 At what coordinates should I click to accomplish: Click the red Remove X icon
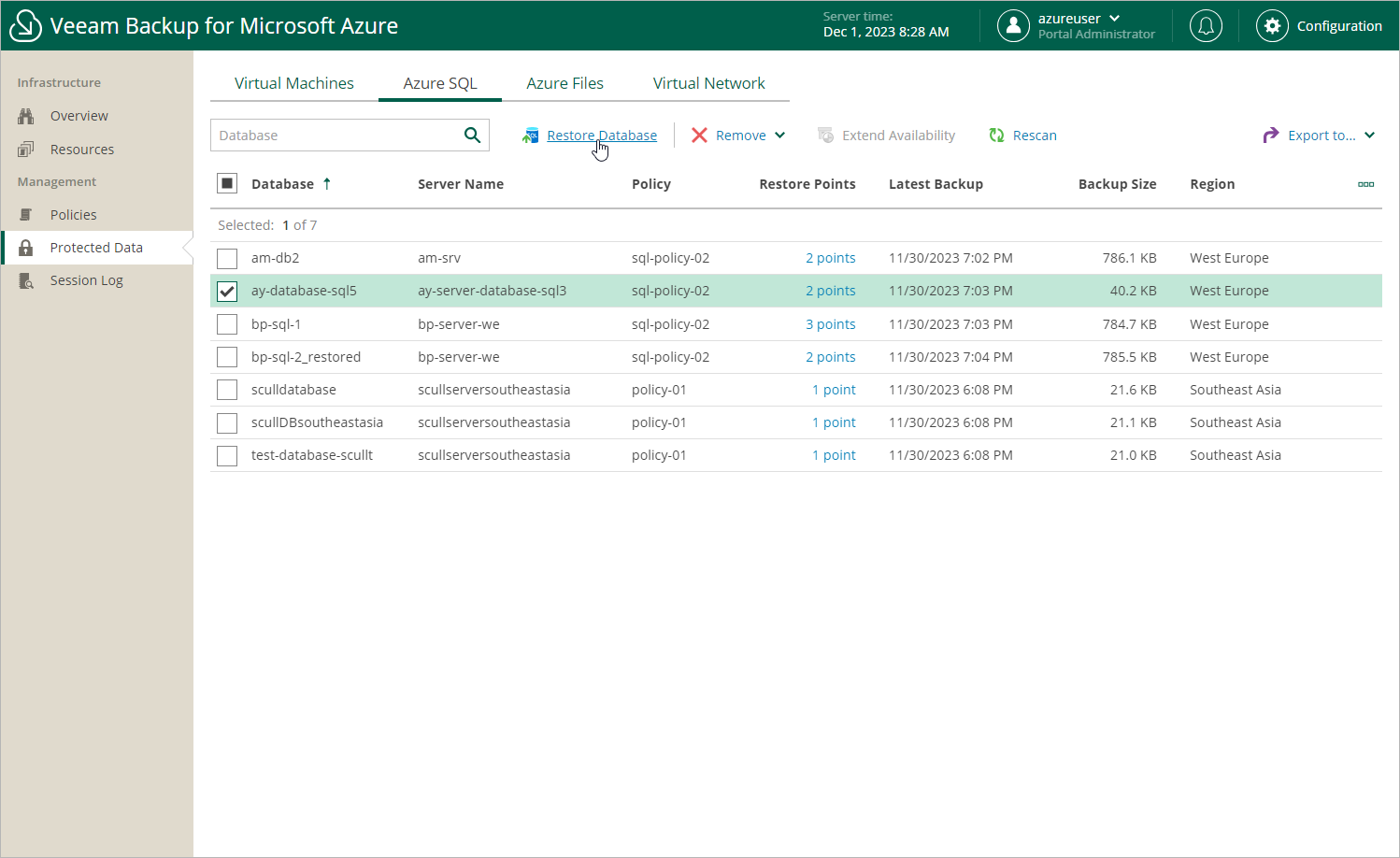pyautogui.click(x=699, y=136)
